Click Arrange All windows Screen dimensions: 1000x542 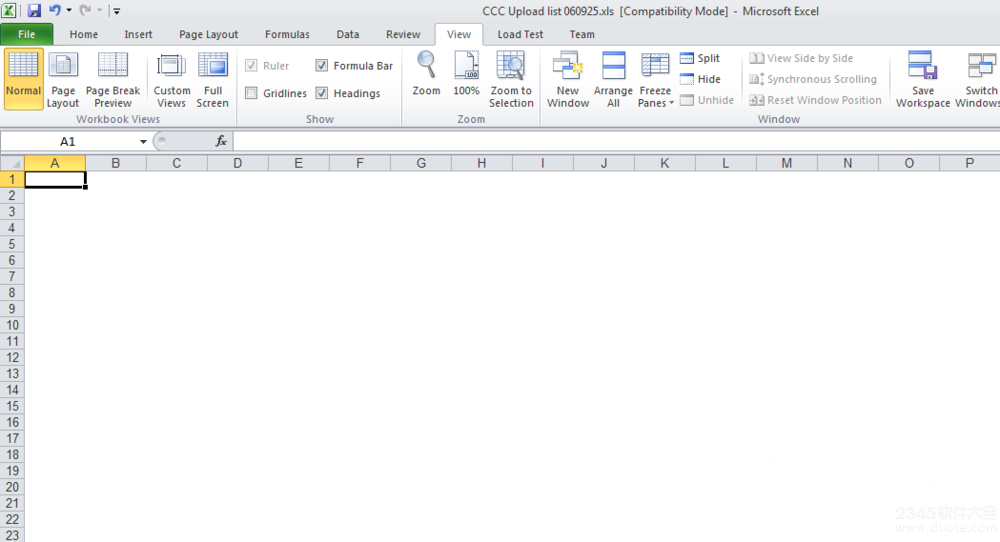click(613, 79)
